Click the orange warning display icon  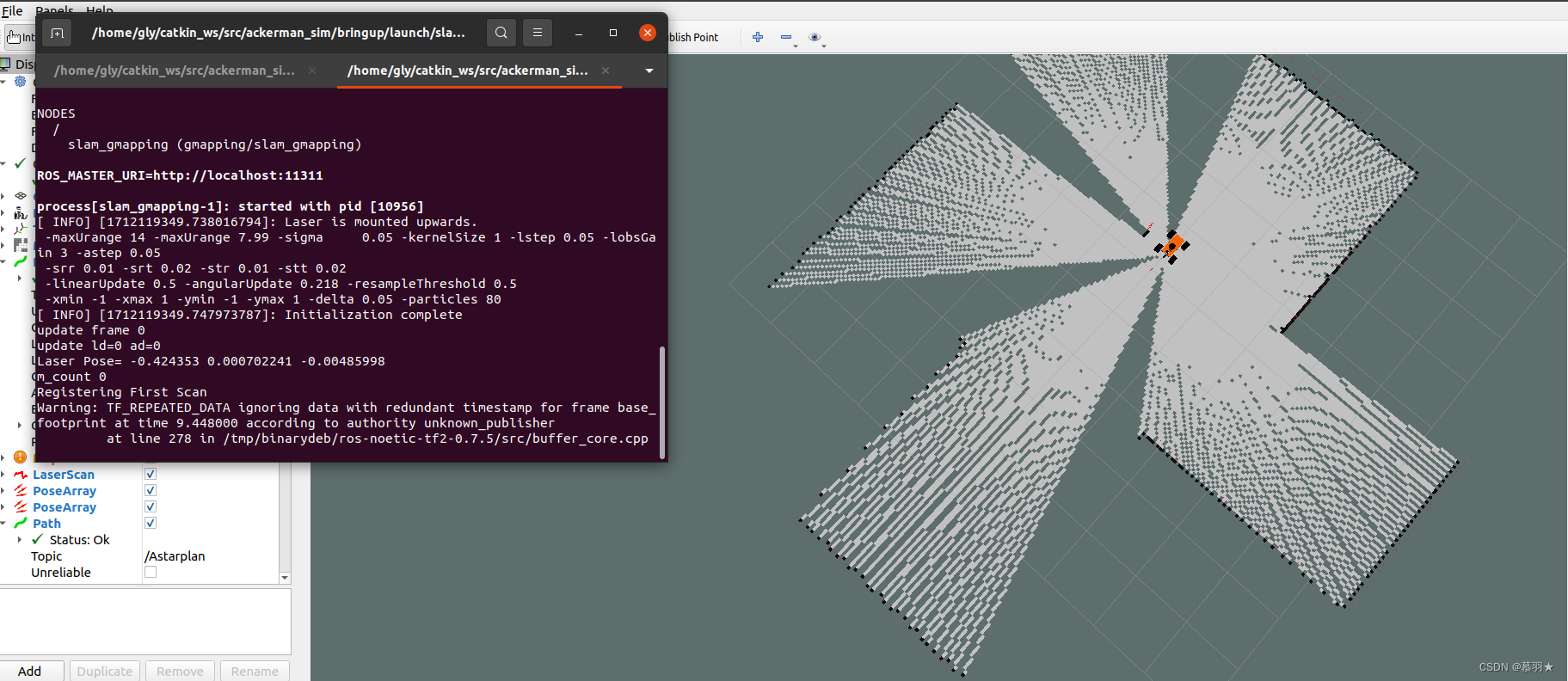point(21,457)
